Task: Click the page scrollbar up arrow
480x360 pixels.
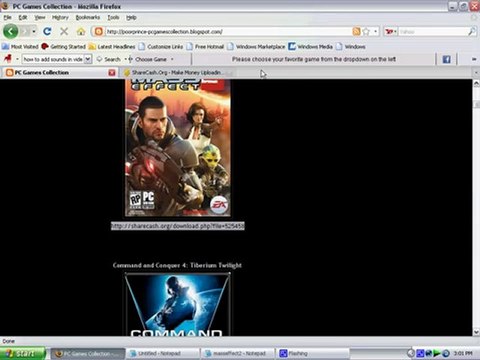Action: 476,83
